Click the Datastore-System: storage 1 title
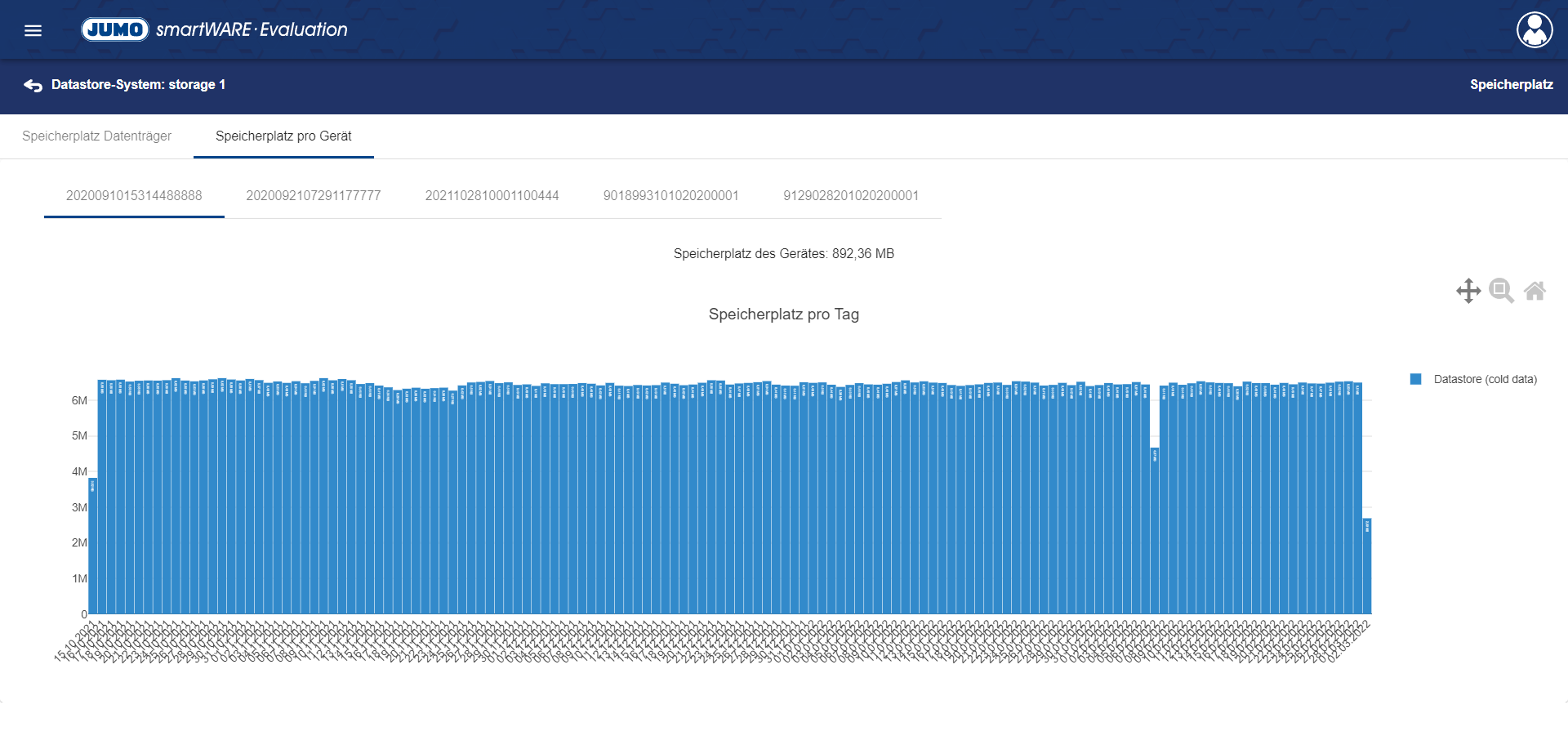Image resolution: width=1568 pixels, height=736 pixels. [138, 85]
